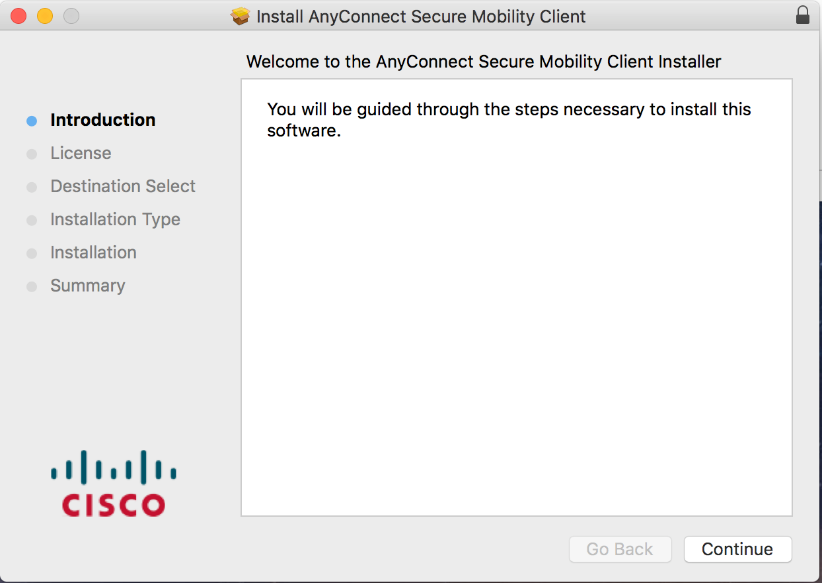
Task: Click the Installation Type step bullet
Action: pos(31,220)
